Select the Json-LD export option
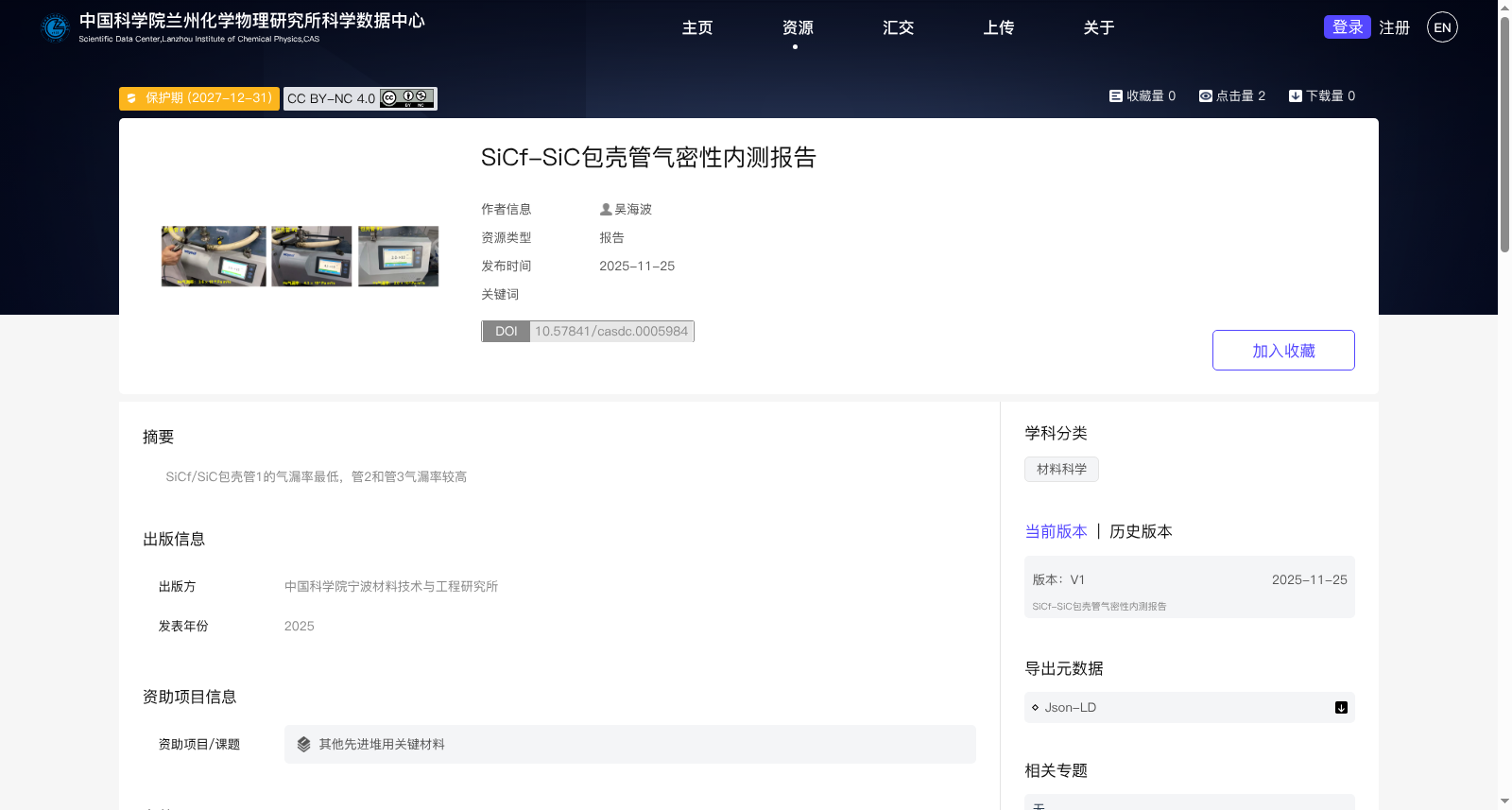This screenshot has width=1512, height=810. click(x=1189, y=708)
